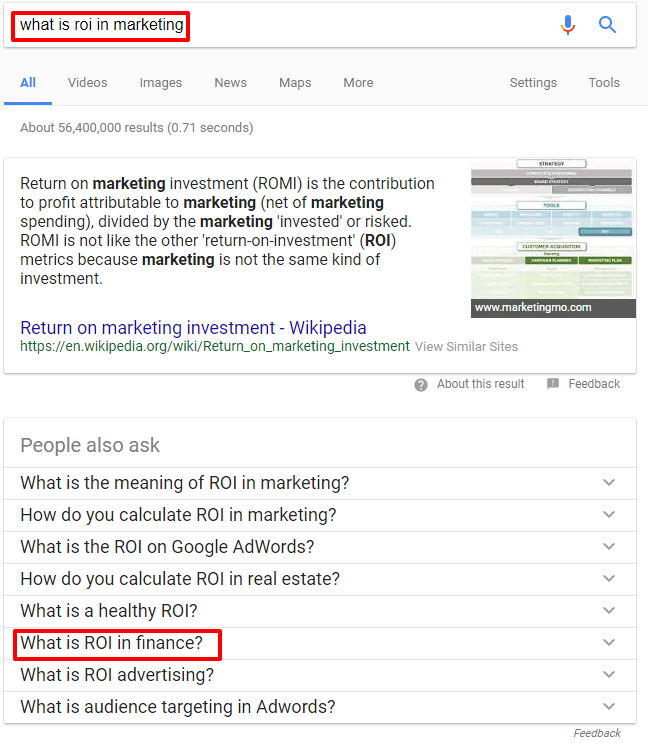Open the Maps tab
Screen dimensions: 648x745
(295, 83)
